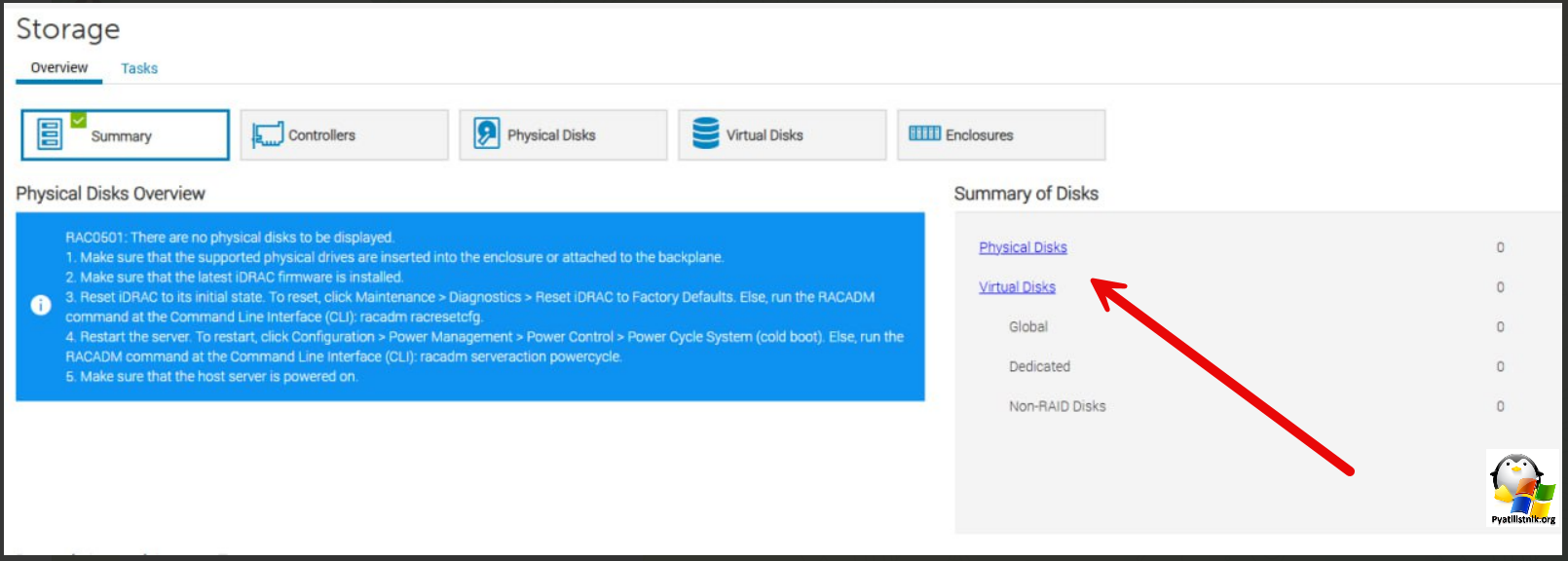The width and height of the screenshot is (1568, 561).
Task: Click the Summary of Disks heading
Action: click(1026, 194)
